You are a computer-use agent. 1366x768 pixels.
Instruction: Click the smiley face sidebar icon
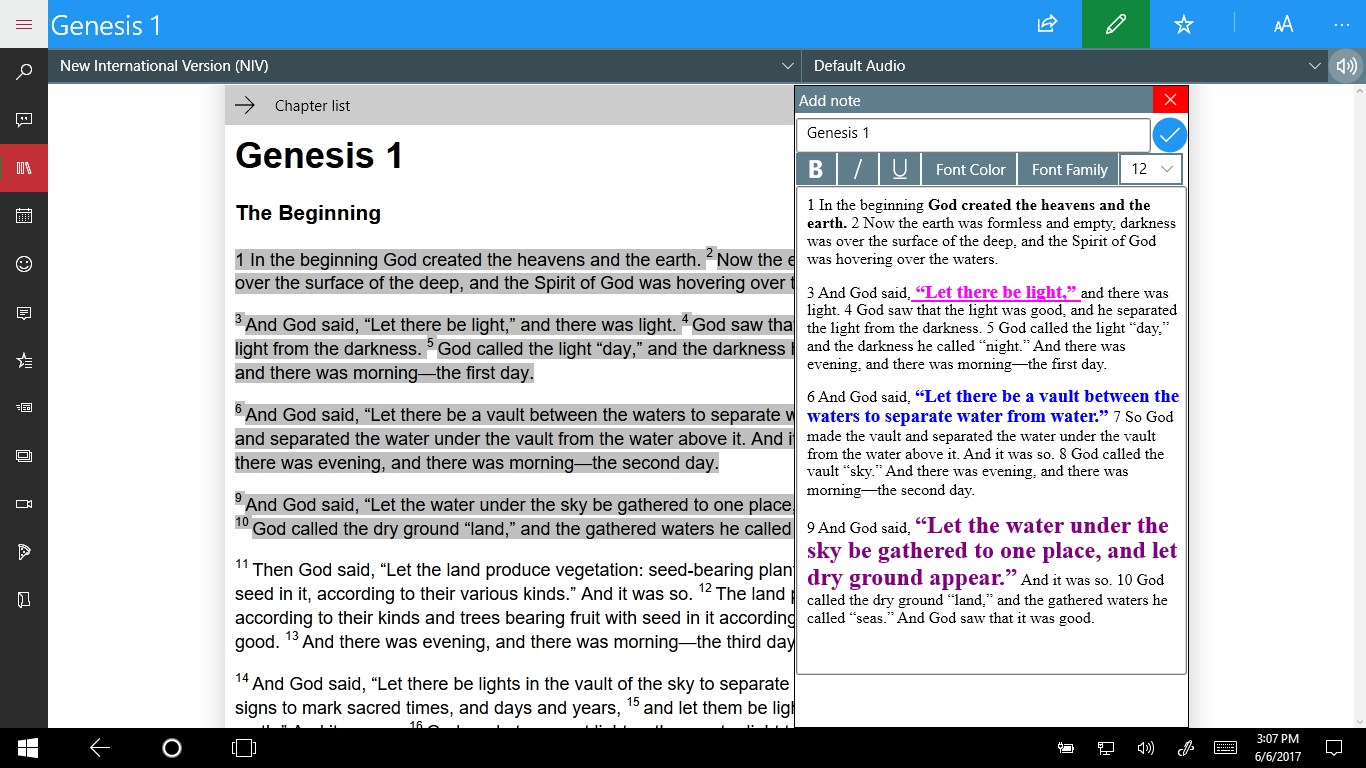(24, 264)
